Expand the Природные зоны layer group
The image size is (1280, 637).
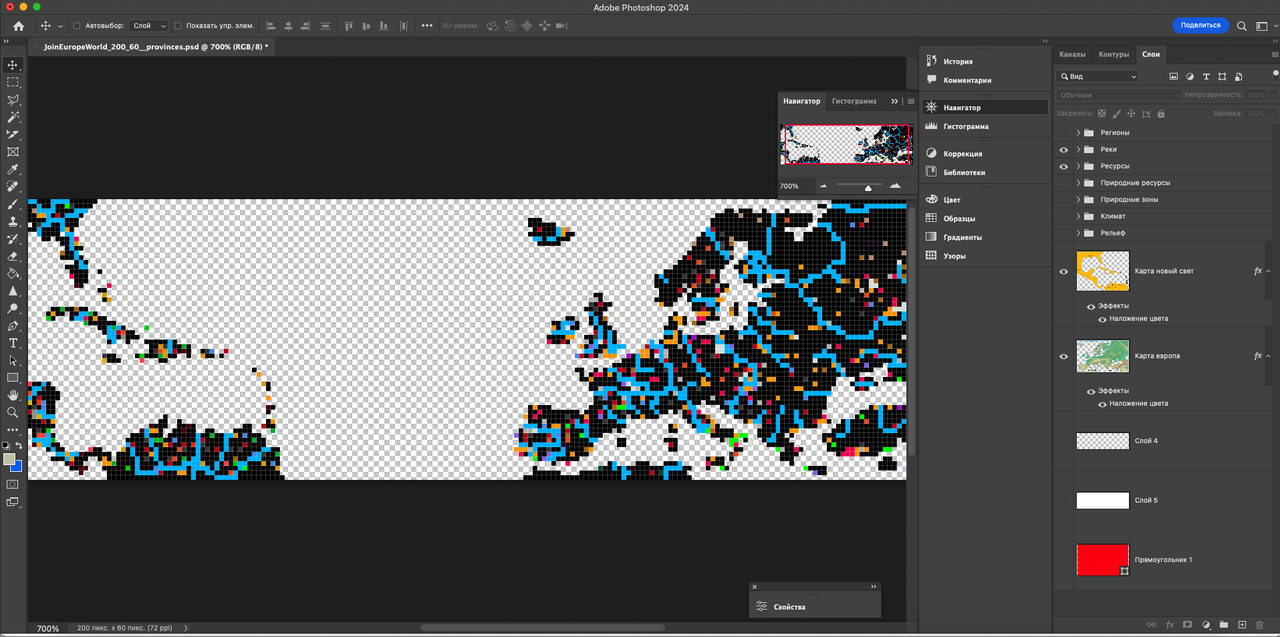(1078, 199)
